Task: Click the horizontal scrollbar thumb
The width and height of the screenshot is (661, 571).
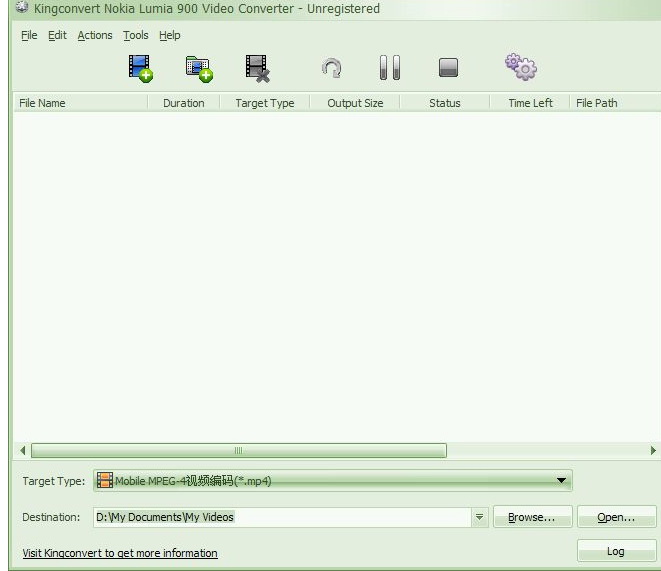Action: 239,450
